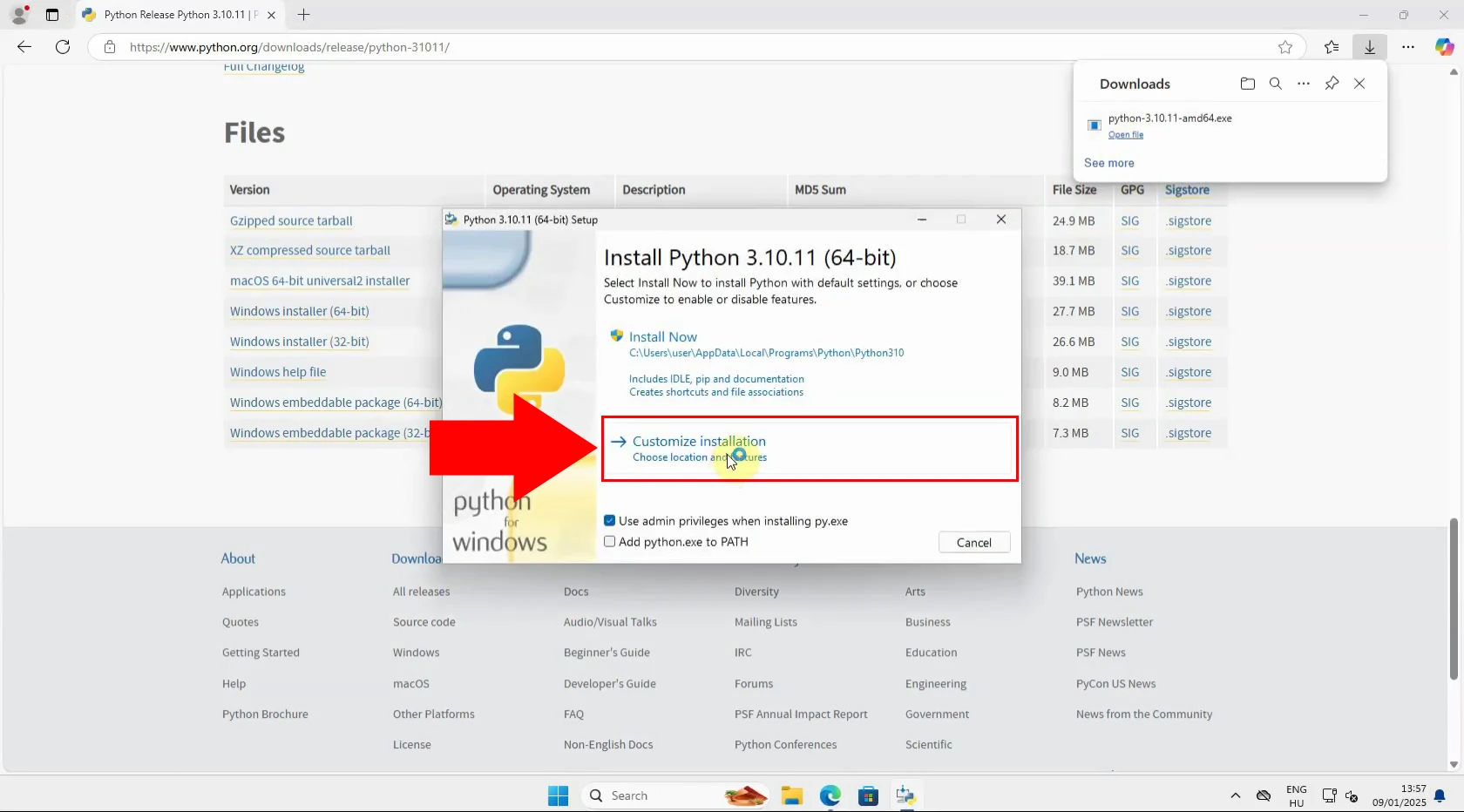Viewport: 1464px width, 812px height.
Task: Go back to previous page
Action: click(x=24, y=47)
